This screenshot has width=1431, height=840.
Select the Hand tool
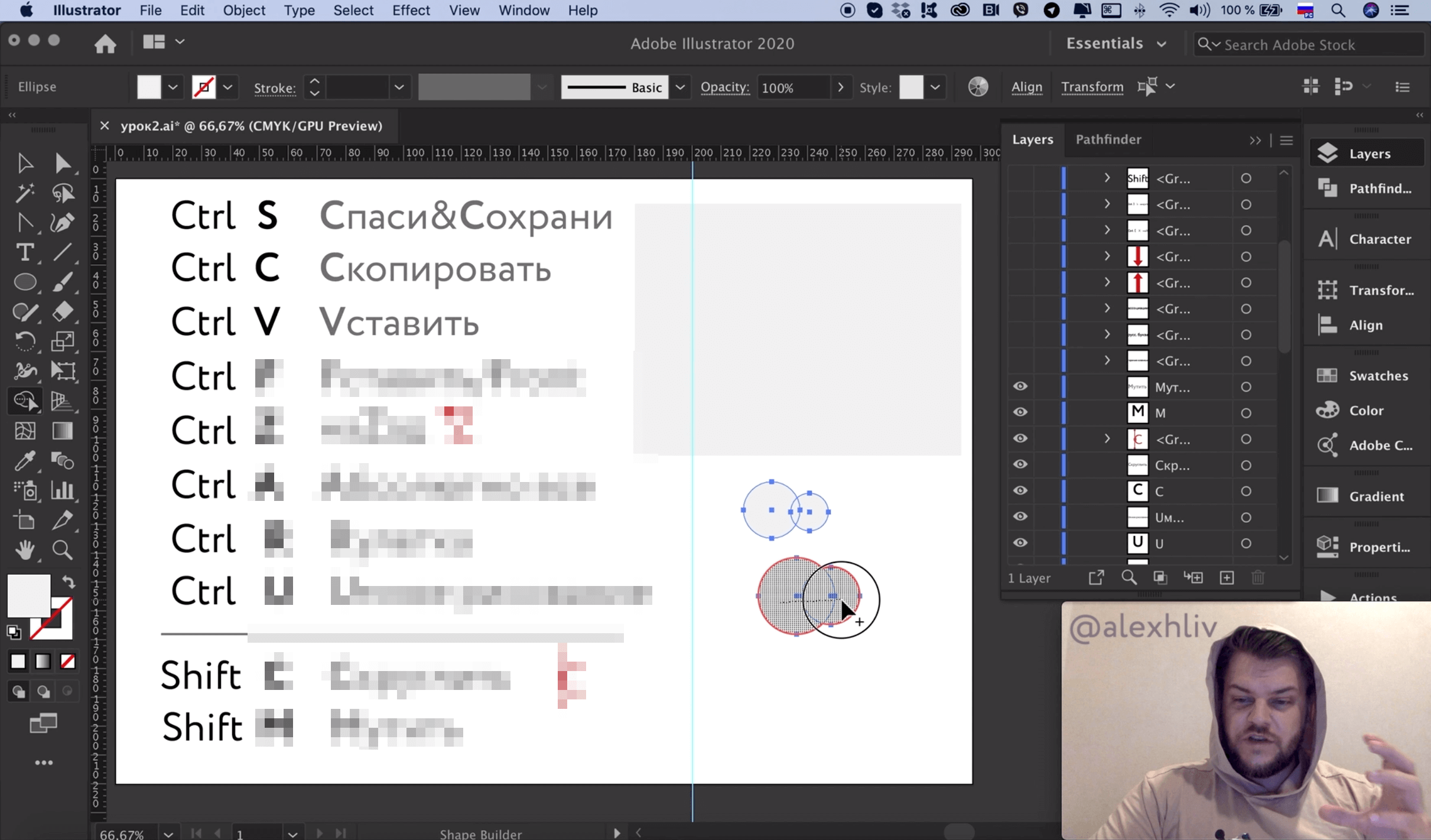(x=24, y=550)
